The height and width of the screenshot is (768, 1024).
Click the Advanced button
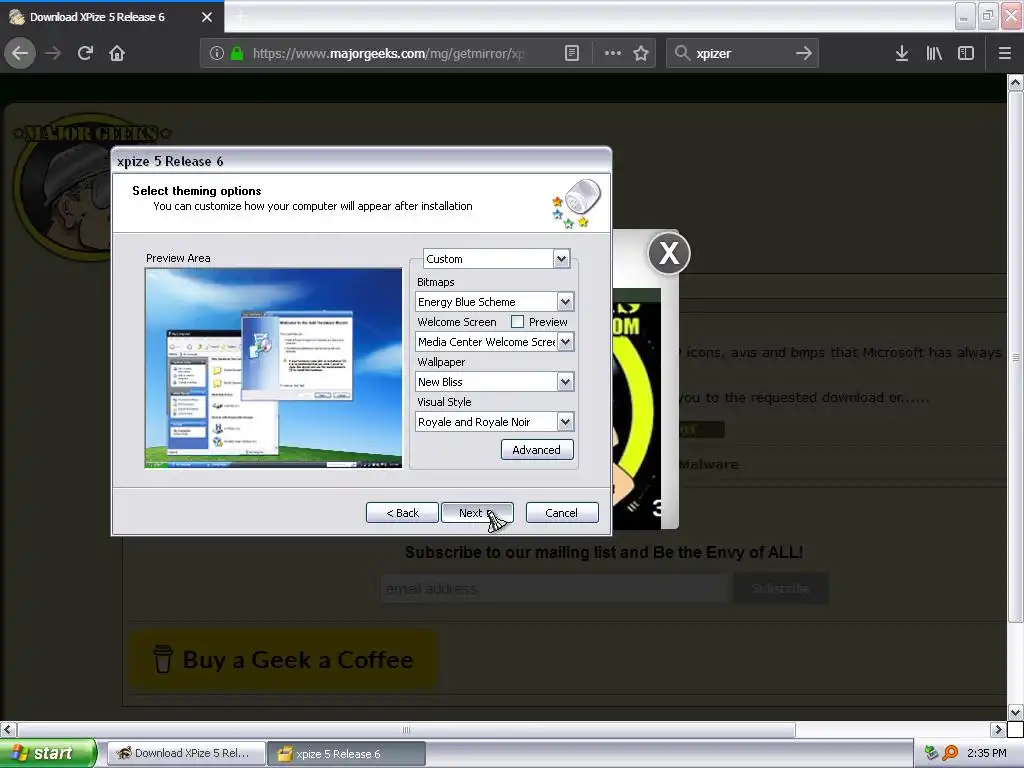coord(537,450)
